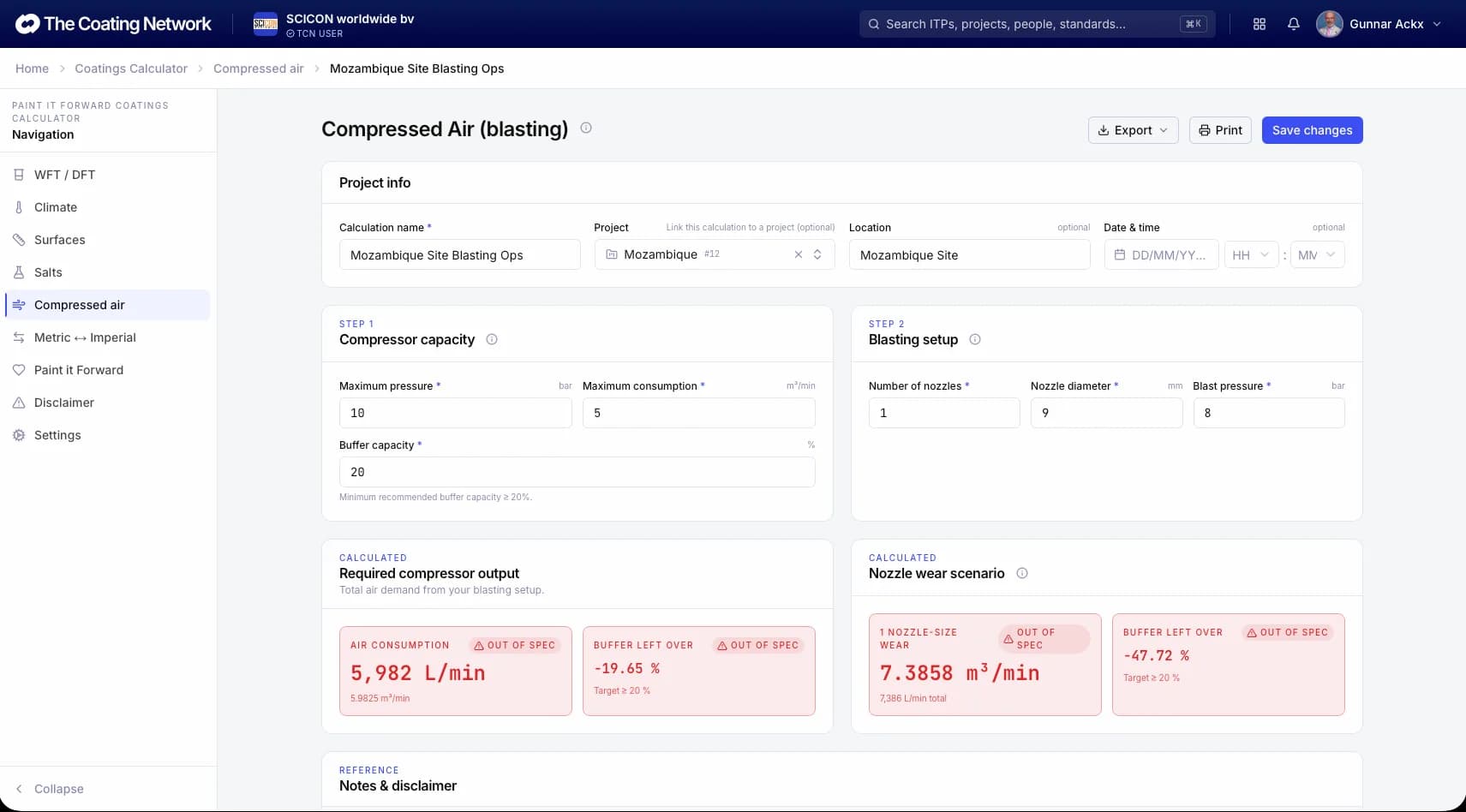Go to Home breadcrumb

pyautogui.click(x=32, y=69)
